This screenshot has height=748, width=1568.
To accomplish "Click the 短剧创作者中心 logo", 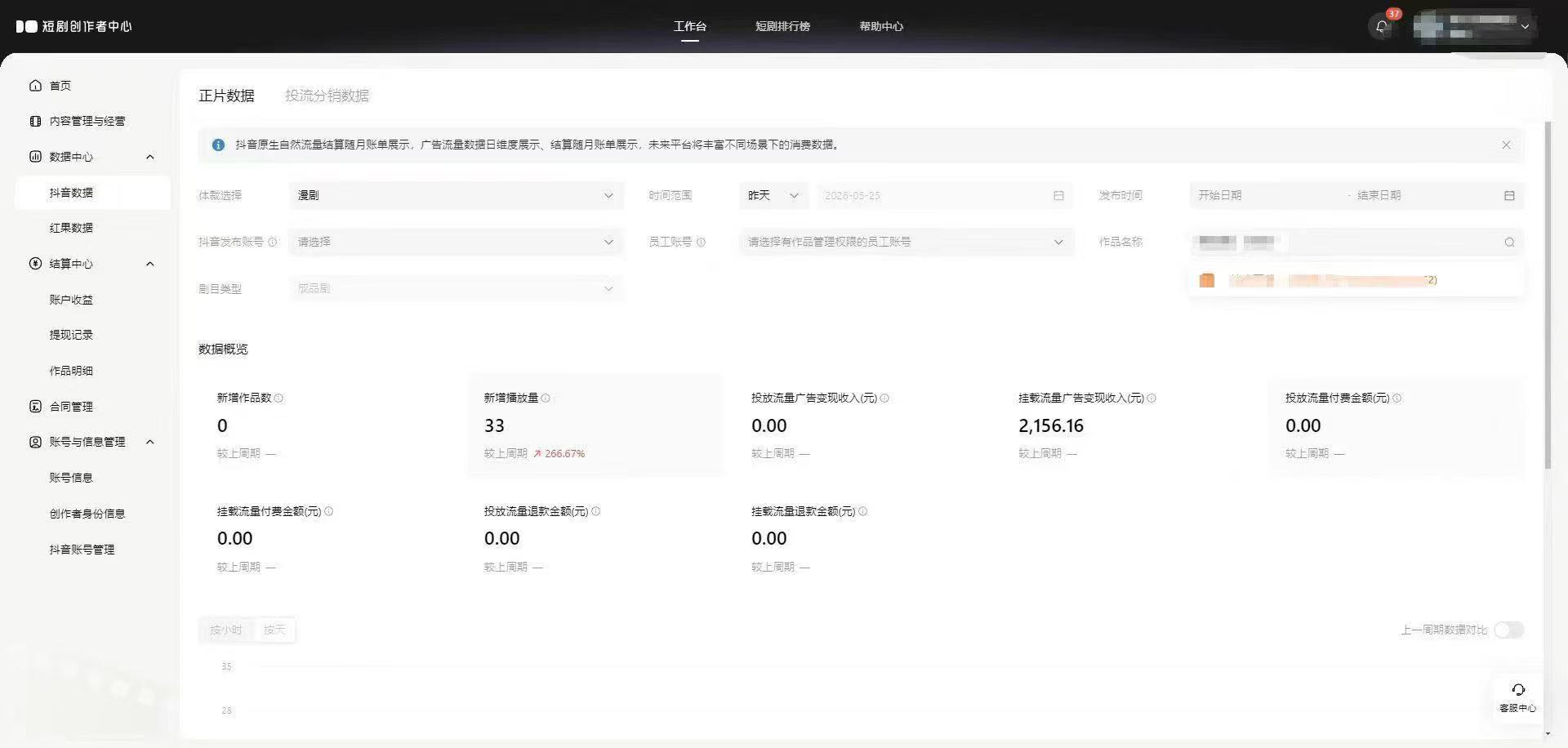I will (73, 26).
